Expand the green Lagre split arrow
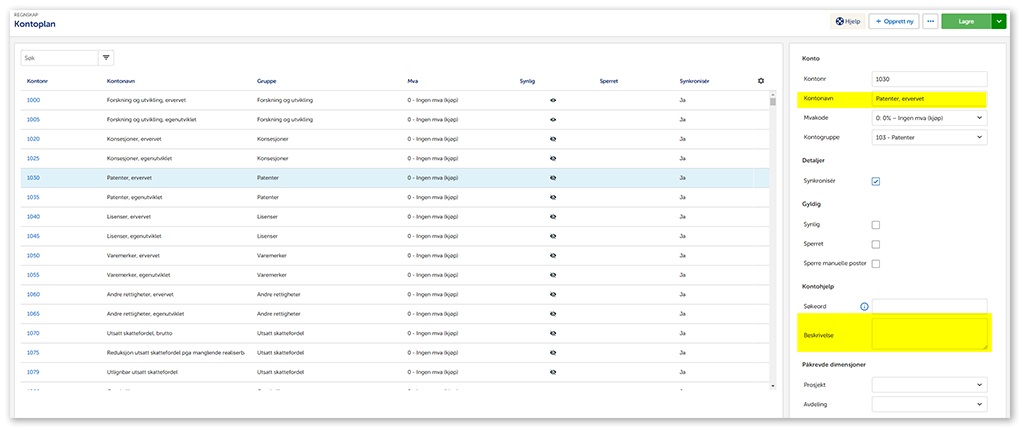The image size is (1020, 428). coord(998,21)
